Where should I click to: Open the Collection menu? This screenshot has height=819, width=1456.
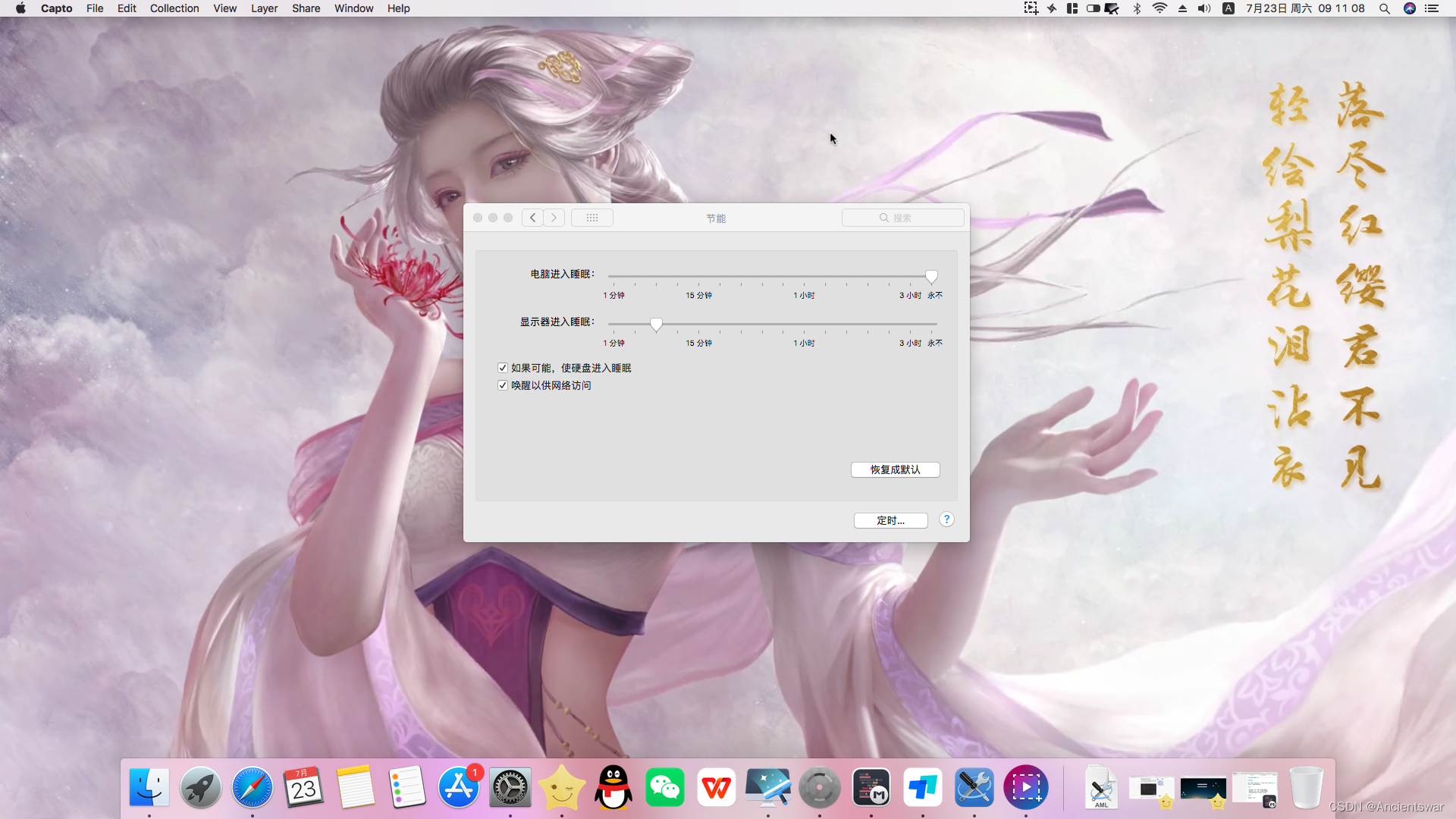pos(174,8)
